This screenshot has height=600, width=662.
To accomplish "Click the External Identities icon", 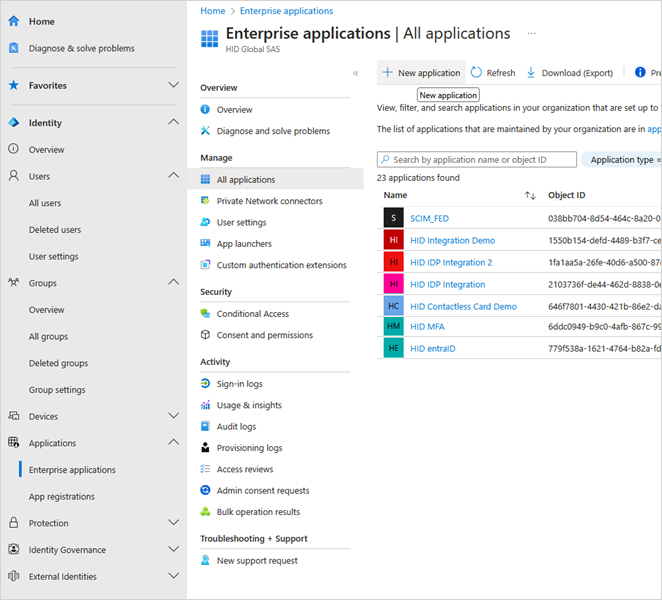I will pos(14,576).
